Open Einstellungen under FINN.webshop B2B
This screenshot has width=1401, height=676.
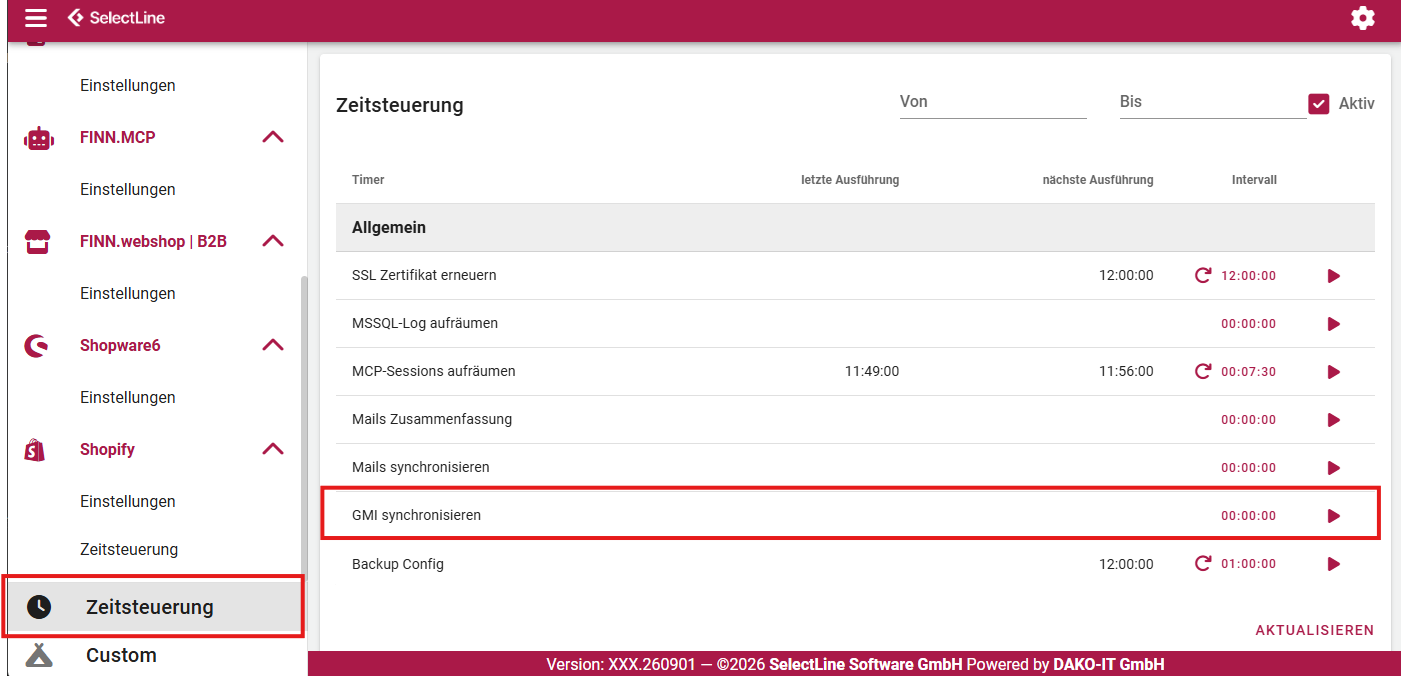click(128, 293)
